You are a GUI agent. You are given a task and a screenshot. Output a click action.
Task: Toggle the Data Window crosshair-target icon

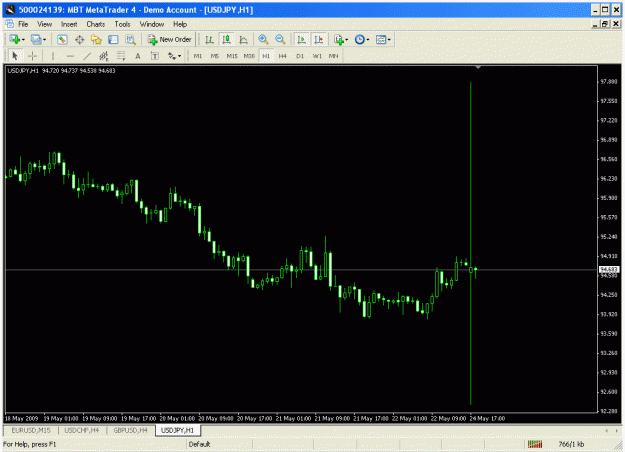click(79, 39)
